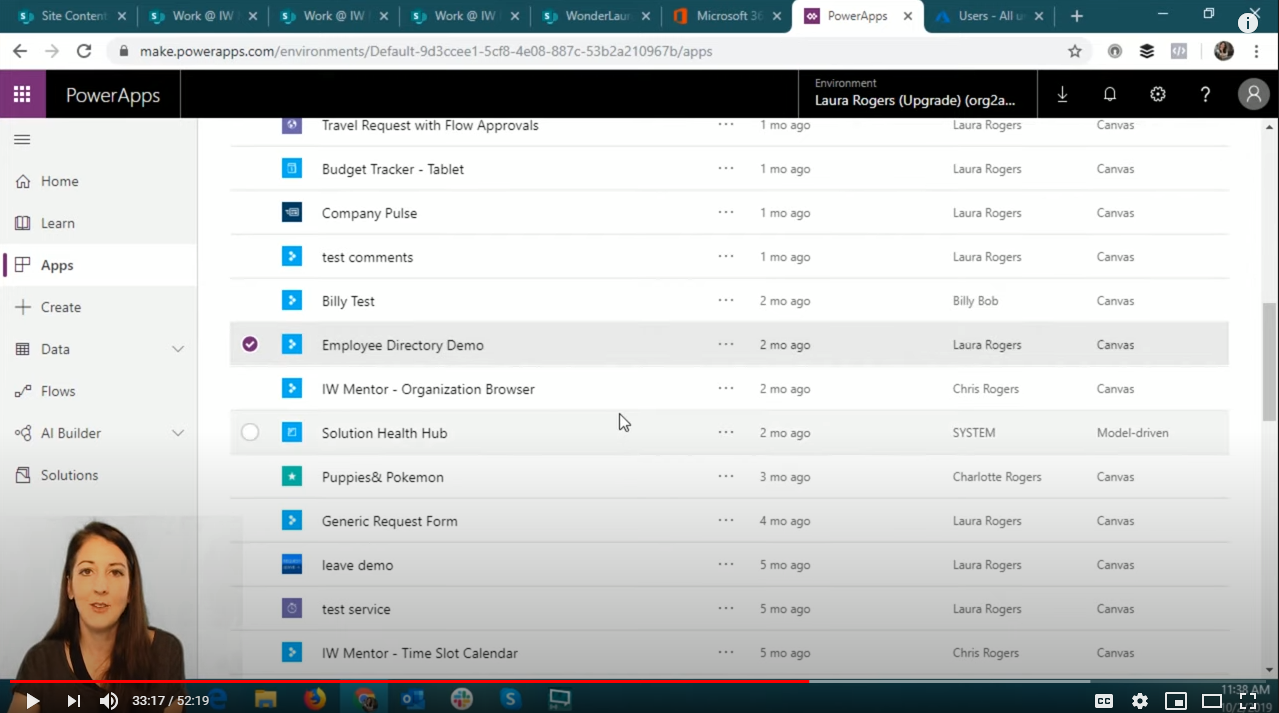Click the Create link in sidebar
Image resolution: width=1279 pixels, height=713 pixels.
click(62, 307)
